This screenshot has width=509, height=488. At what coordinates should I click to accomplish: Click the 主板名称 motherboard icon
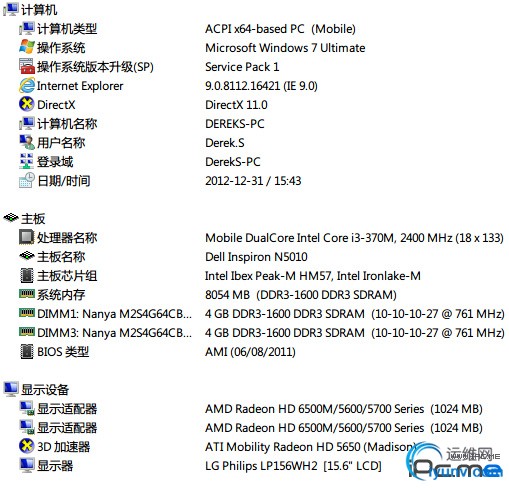[x=27, y=256]
